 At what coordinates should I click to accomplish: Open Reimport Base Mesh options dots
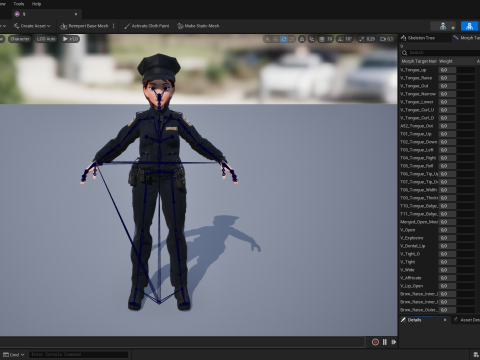114,26
